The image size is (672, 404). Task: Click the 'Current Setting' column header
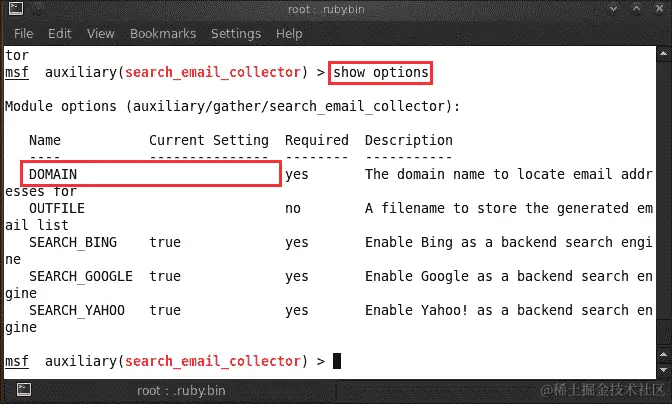point(209,141)
